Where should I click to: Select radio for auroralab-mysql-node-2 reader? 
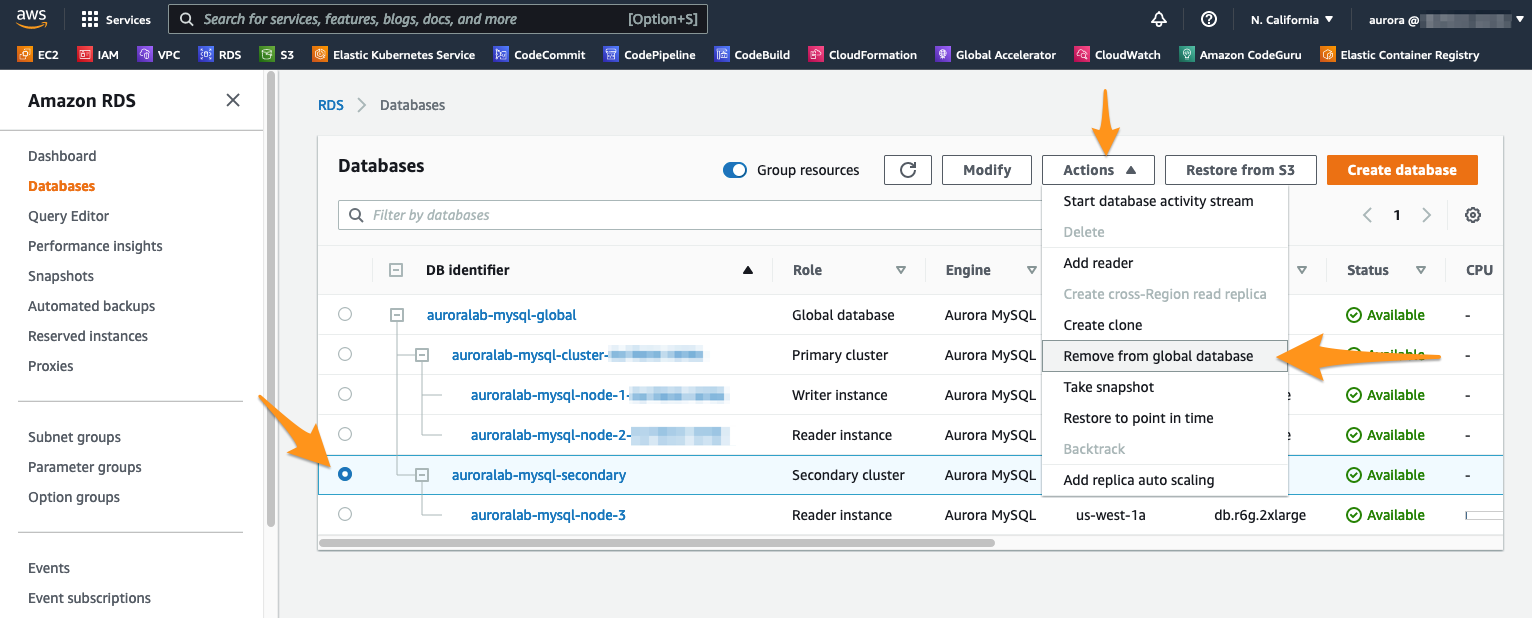click(x=345, y=435)
